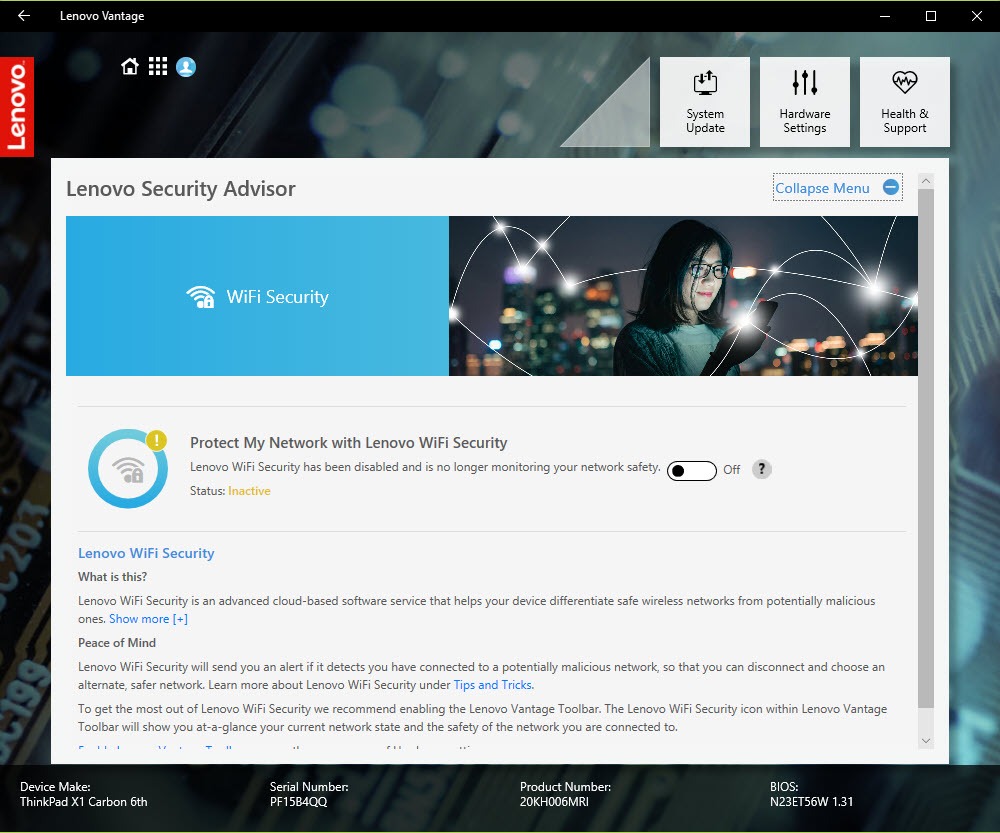Click the WiFi status circle icon

[x=128, y=469]
